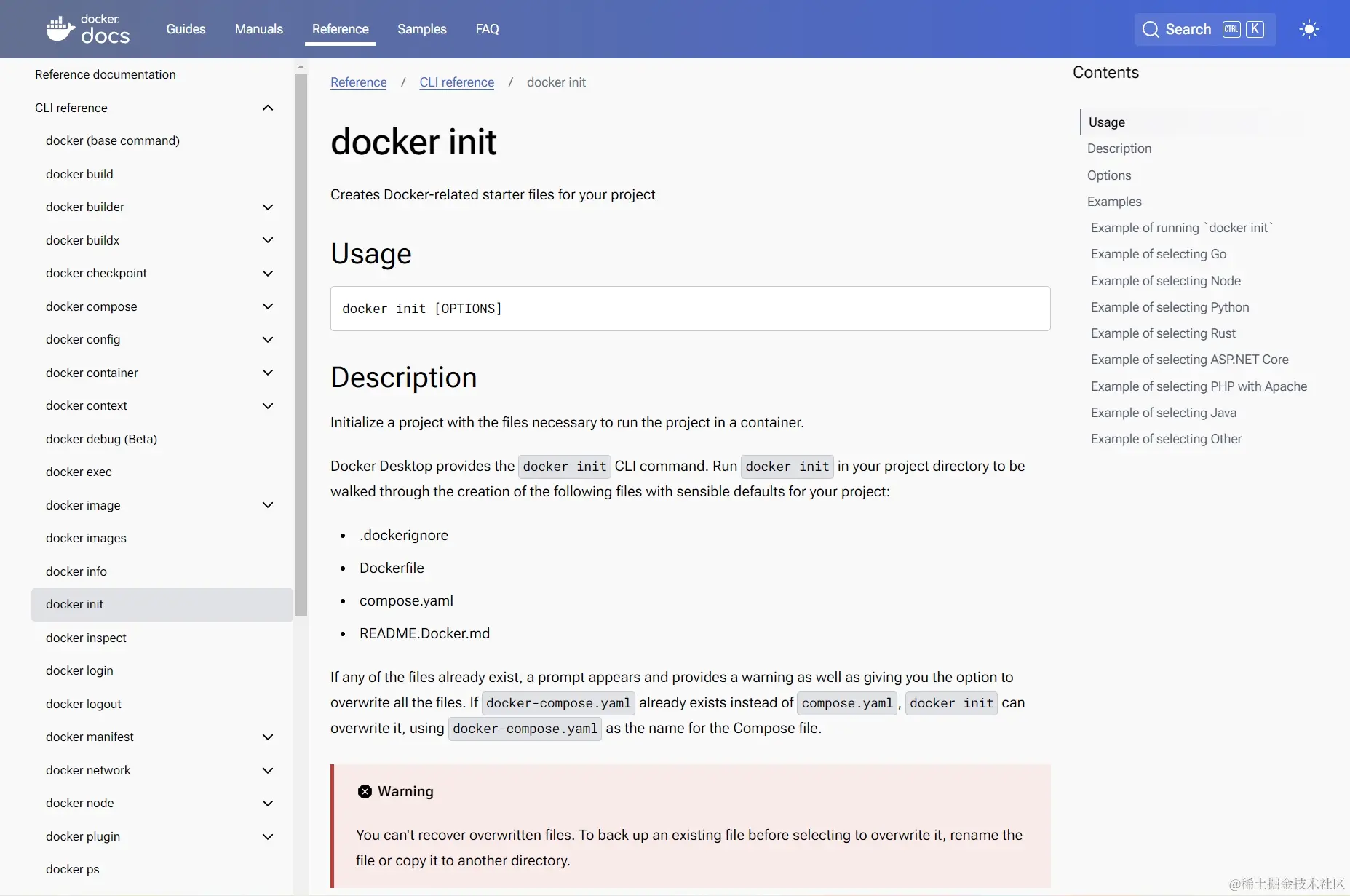
Task: Click the docker compose sidebar item
Action: click(x=91, y=306)
